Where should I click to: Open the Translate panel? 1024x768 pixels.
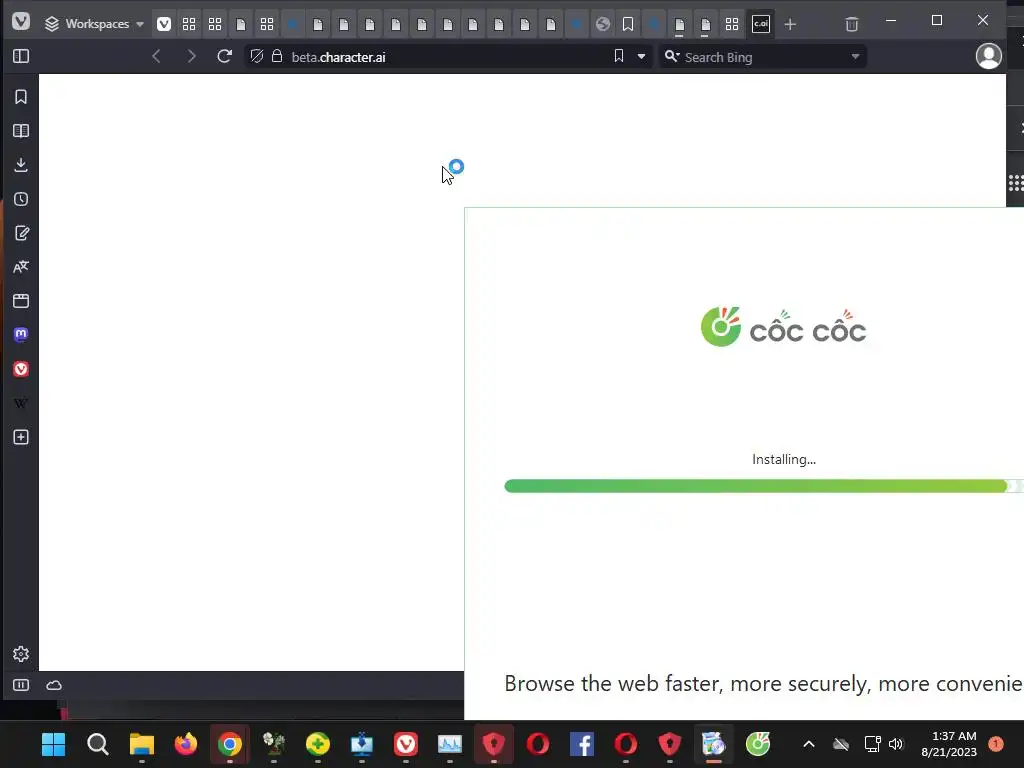click(x=21, y=267)
